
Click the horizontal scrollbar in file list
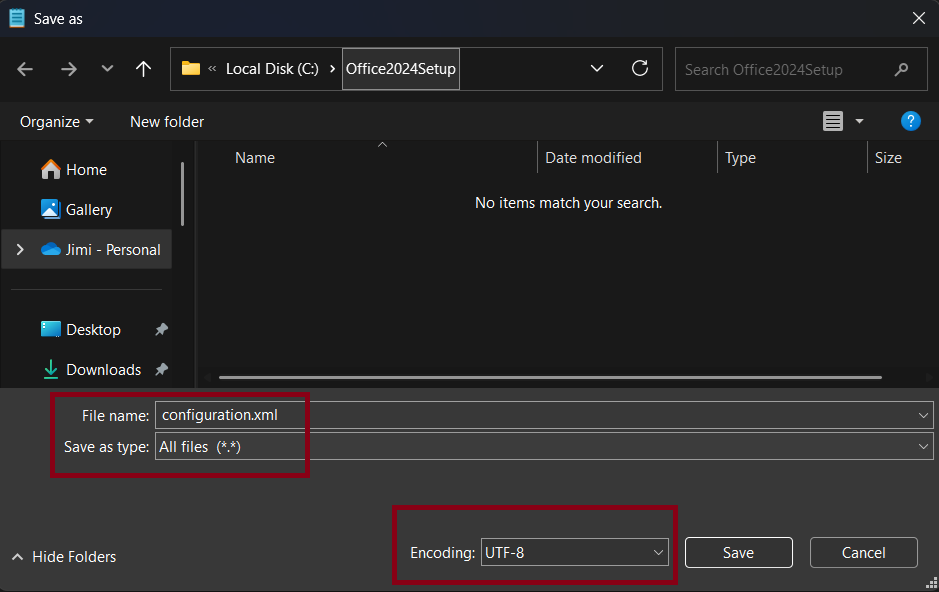(550, 377)
